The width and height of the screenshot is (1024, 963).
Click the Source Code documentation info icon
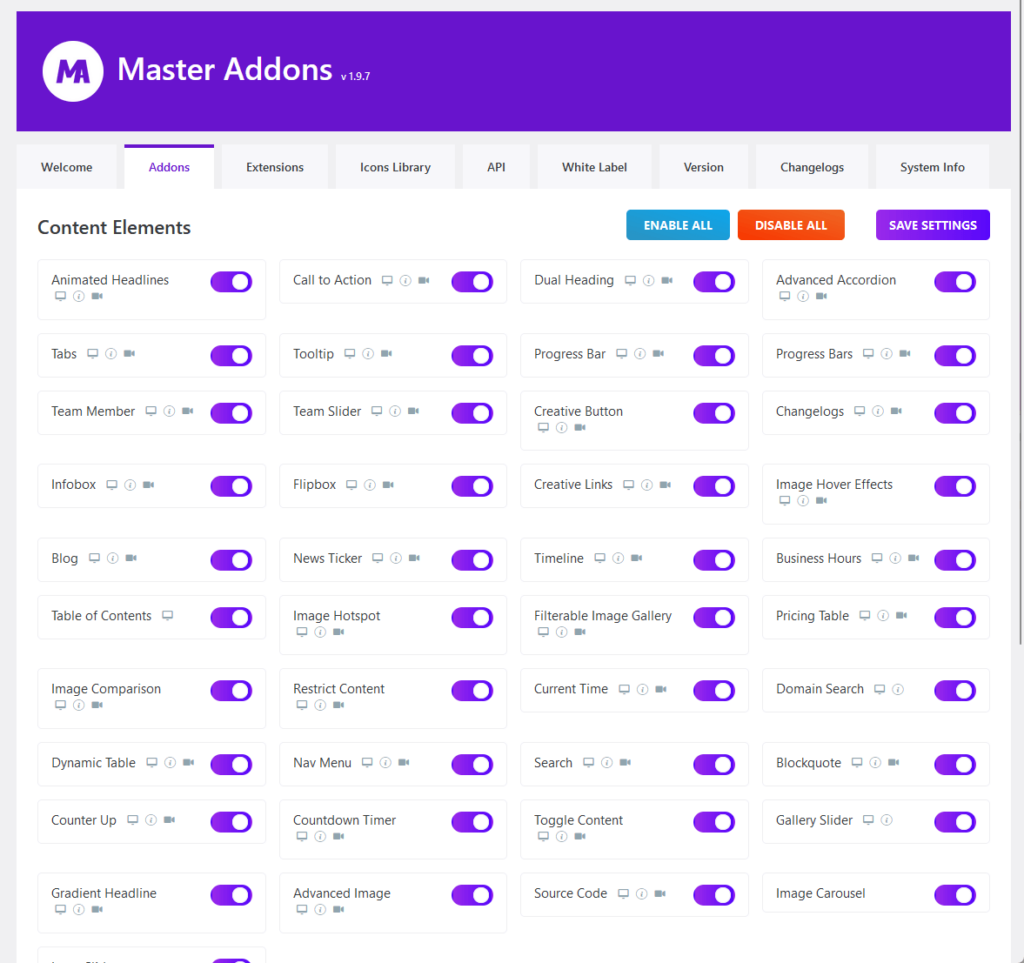click(x=642, y=894)
